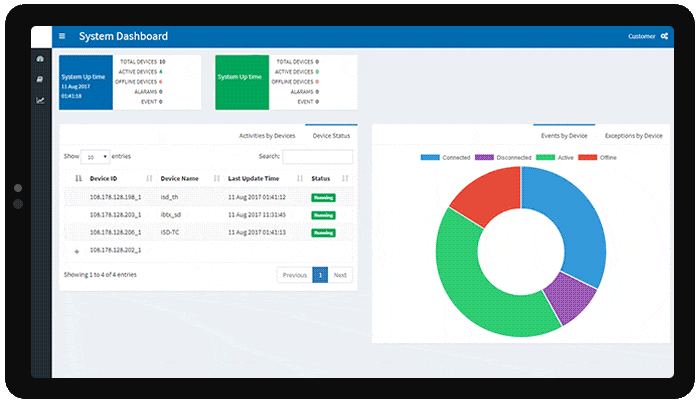Click the Running badge for ISD-TC
Viewport: 700px width, 402px height.
click(323, 233)
